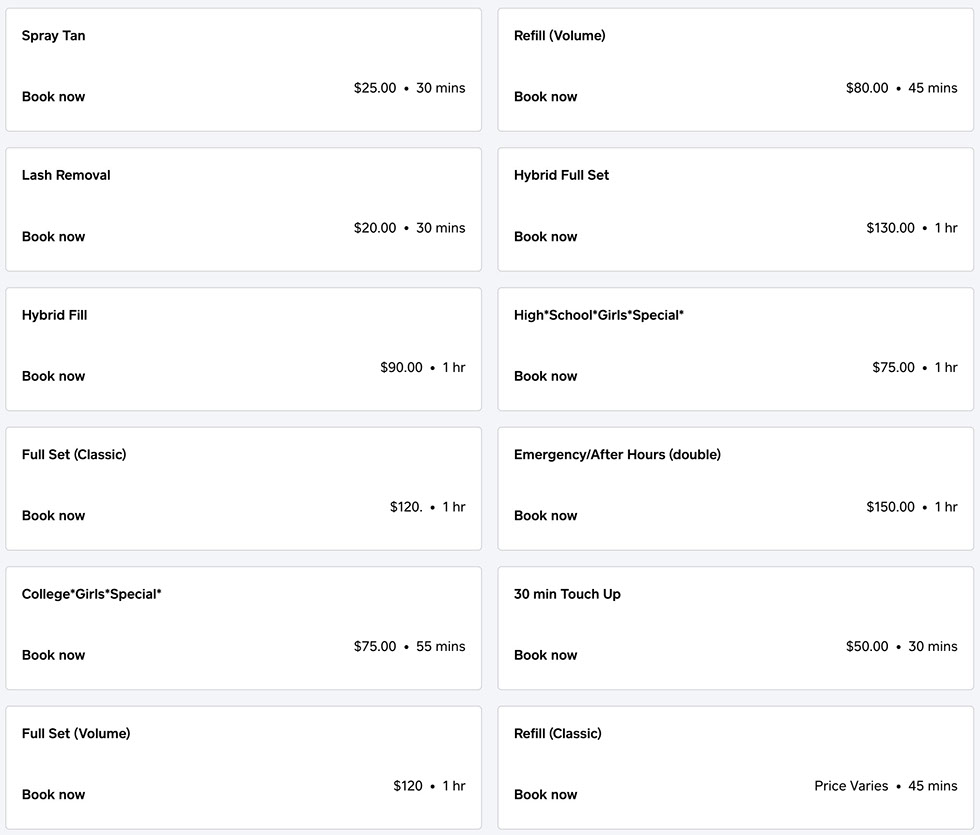Book the High School Girls Special
This screenshot has width=980, height=835.
545,376
